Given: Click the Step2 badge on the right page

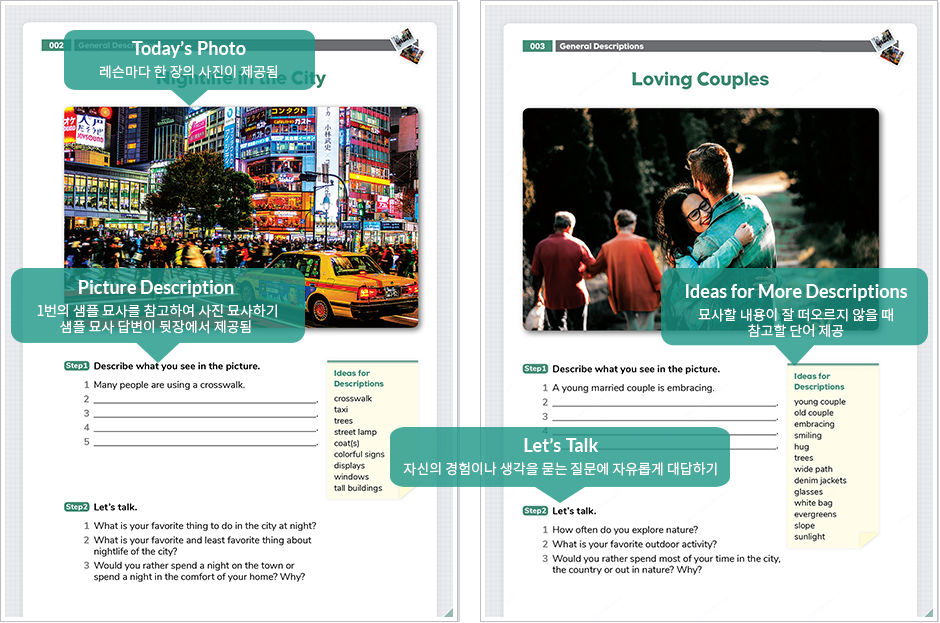Looking at the screenshot, I should [x=536, y=511].
